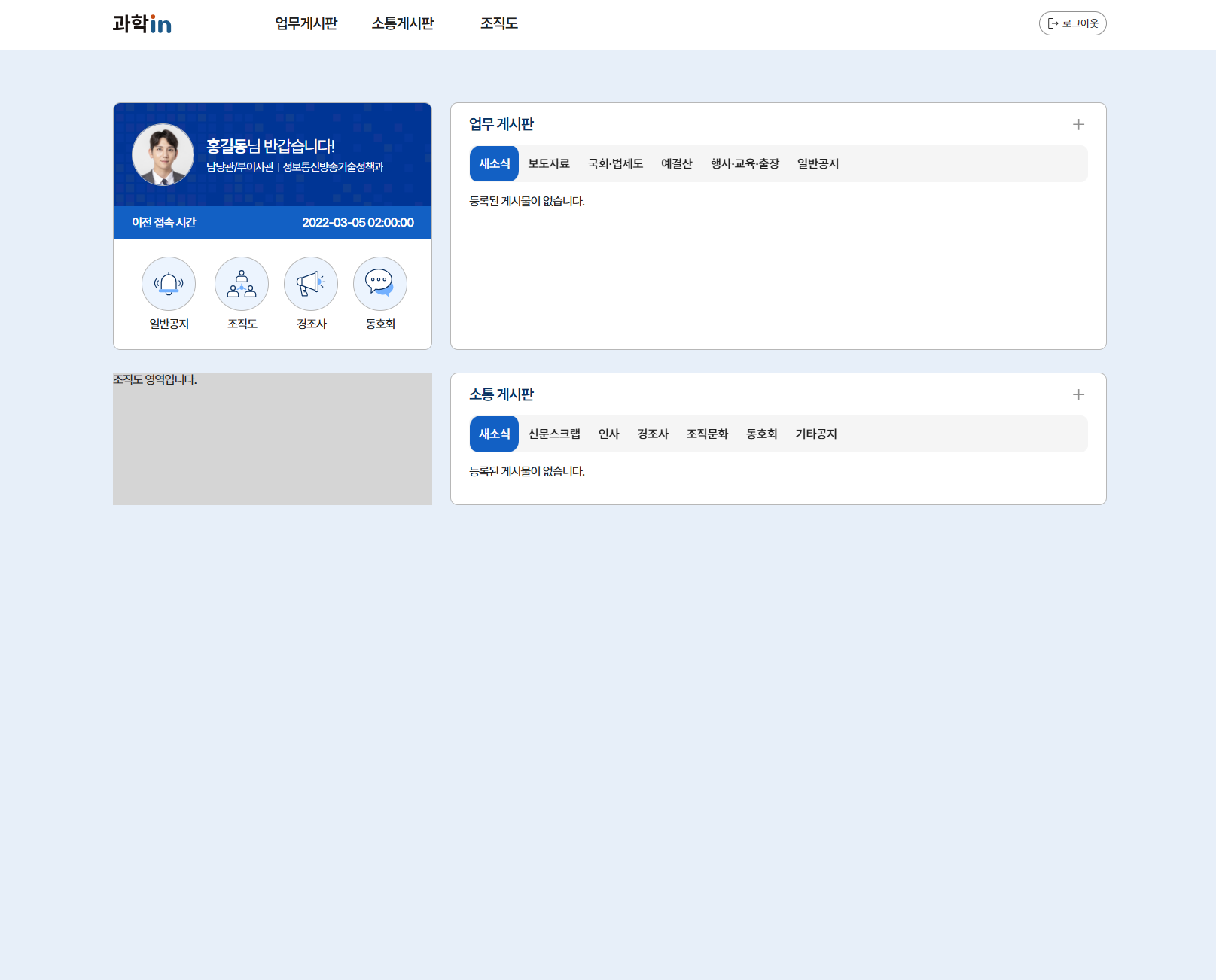
Task: Open the 경조사 megaphone icon shortcut
Action: (311, 284)
